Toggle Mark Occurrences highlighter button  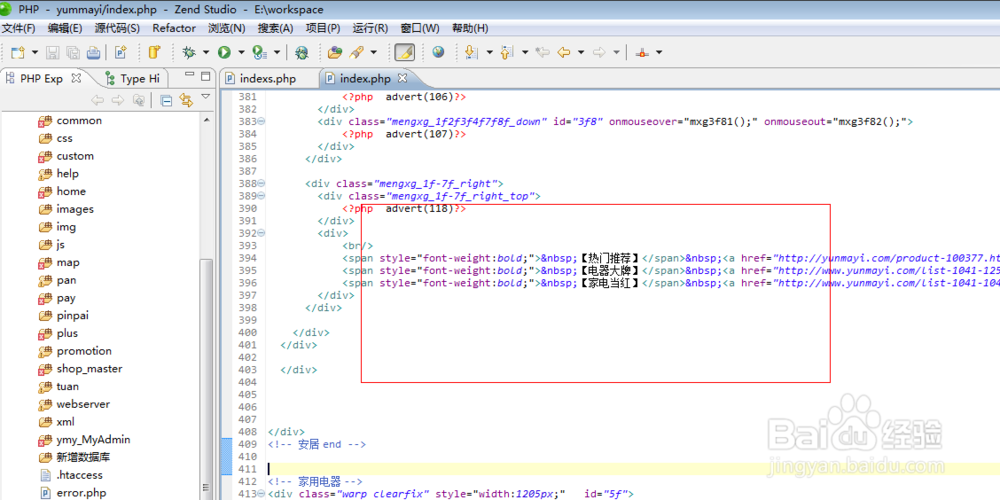[404, 52]
